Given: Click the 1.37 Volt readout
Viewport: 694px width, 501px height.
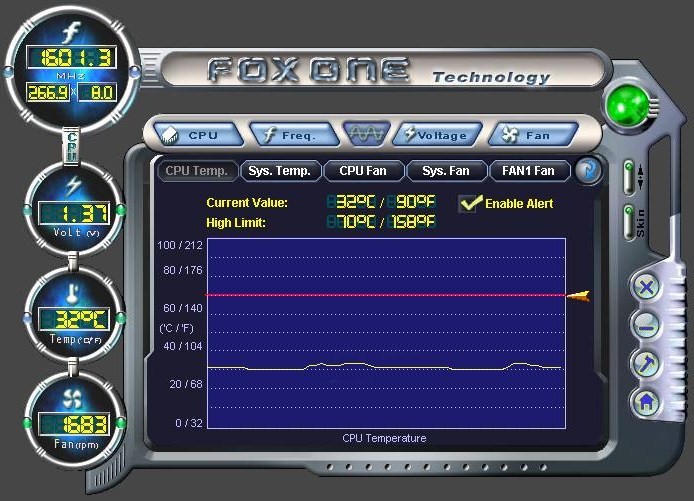Looking at the screenshot, I should point(74,213).
